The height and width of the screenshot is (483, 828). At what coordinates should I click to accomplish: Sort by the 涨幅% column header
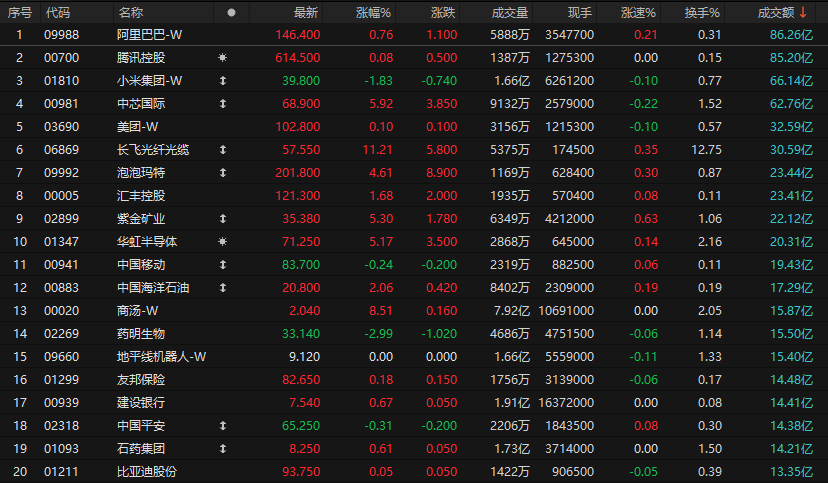(x=373, y=13)
